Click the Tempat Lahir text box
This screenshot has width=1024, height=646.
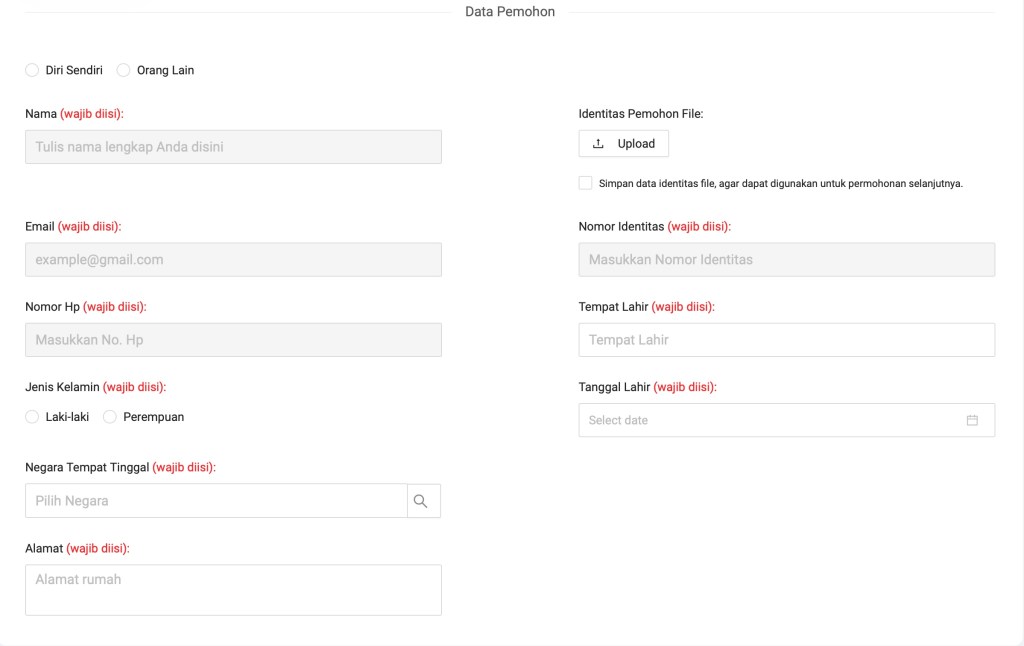(786, 340)
